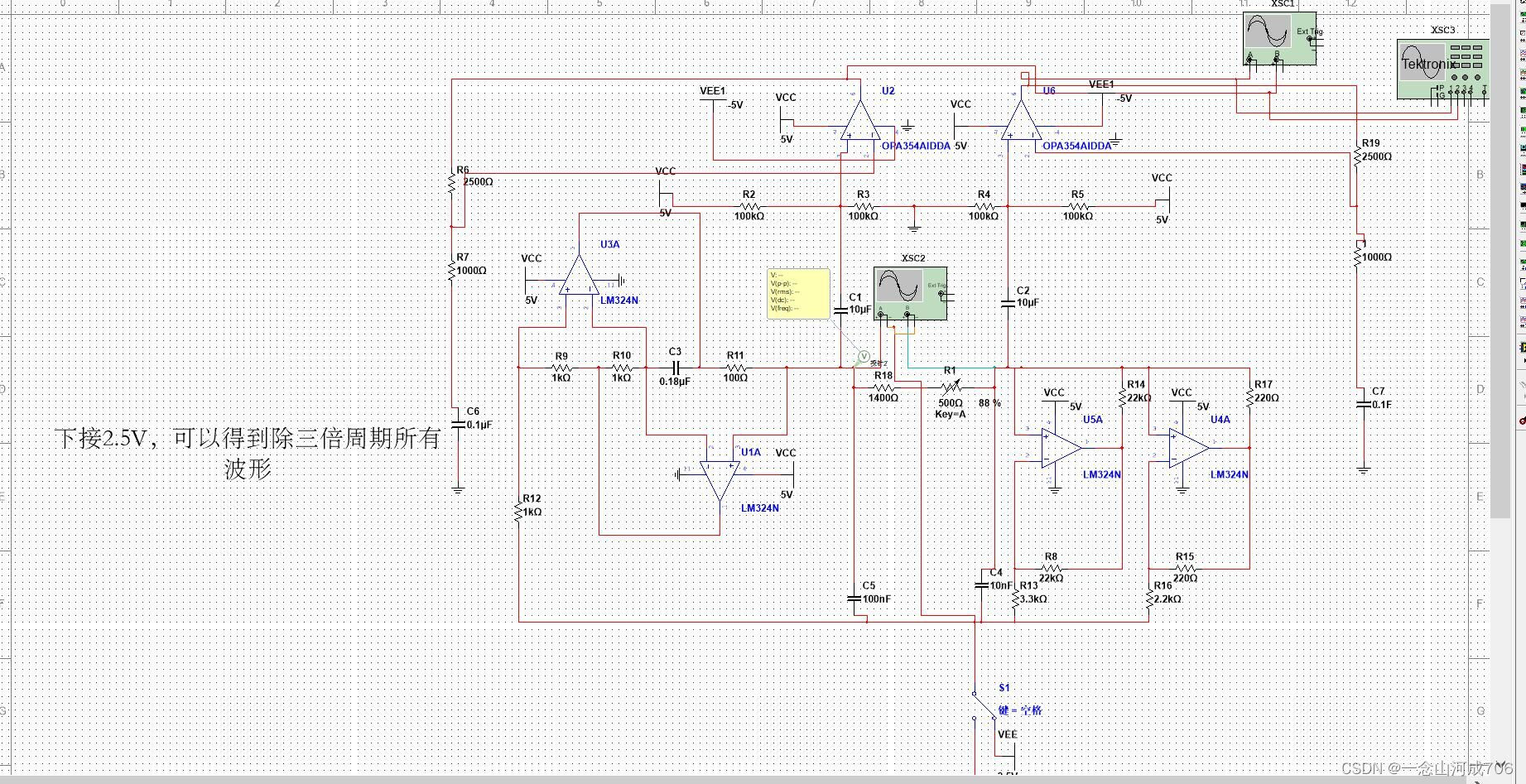Toggle switch S1 contact
Viewport: 1526px width, 784px height.
click(x=984, y=705)
